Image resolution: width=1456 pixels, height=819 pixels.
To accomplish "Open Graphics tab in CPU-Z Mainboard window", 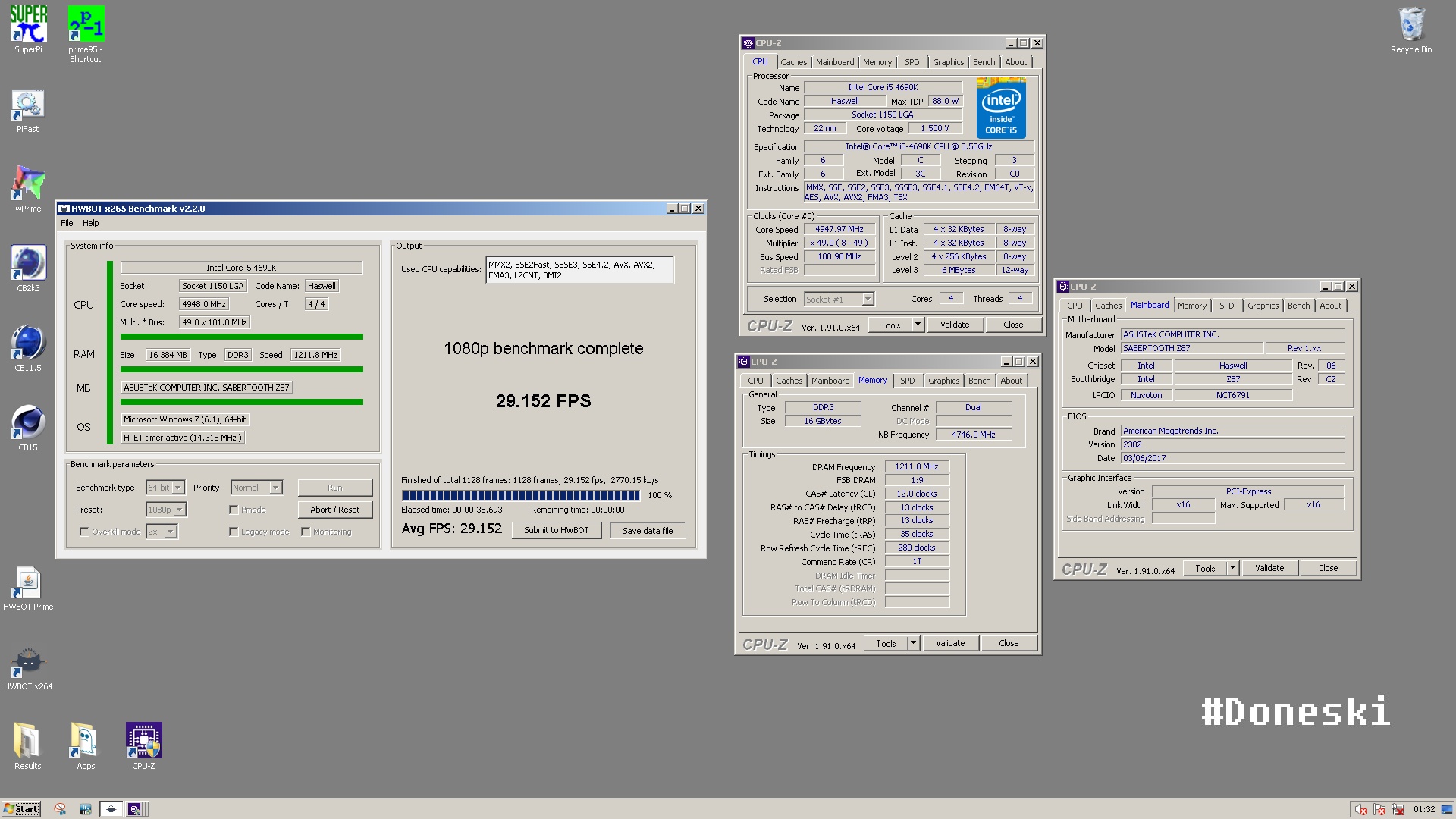I will pos(1263,306).
